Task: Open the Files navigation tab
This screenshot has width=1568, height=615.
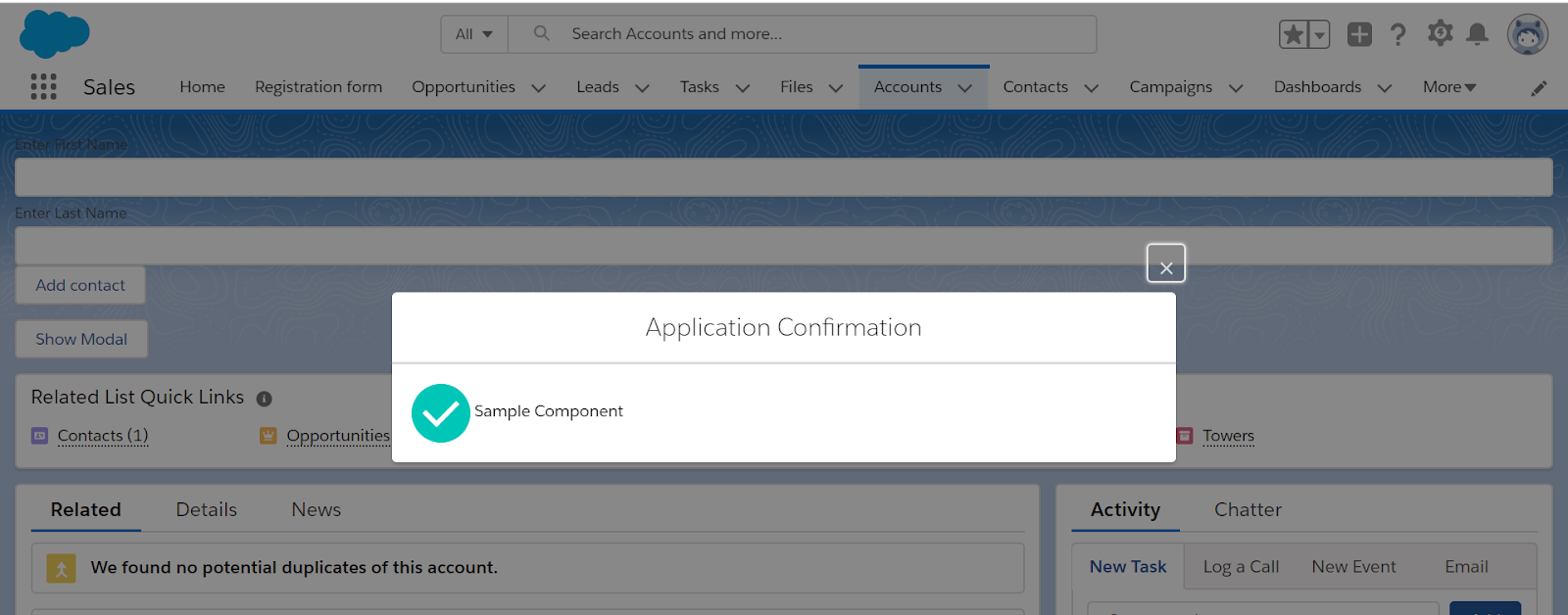Action: pyautogui.click(x=797, y=87)
